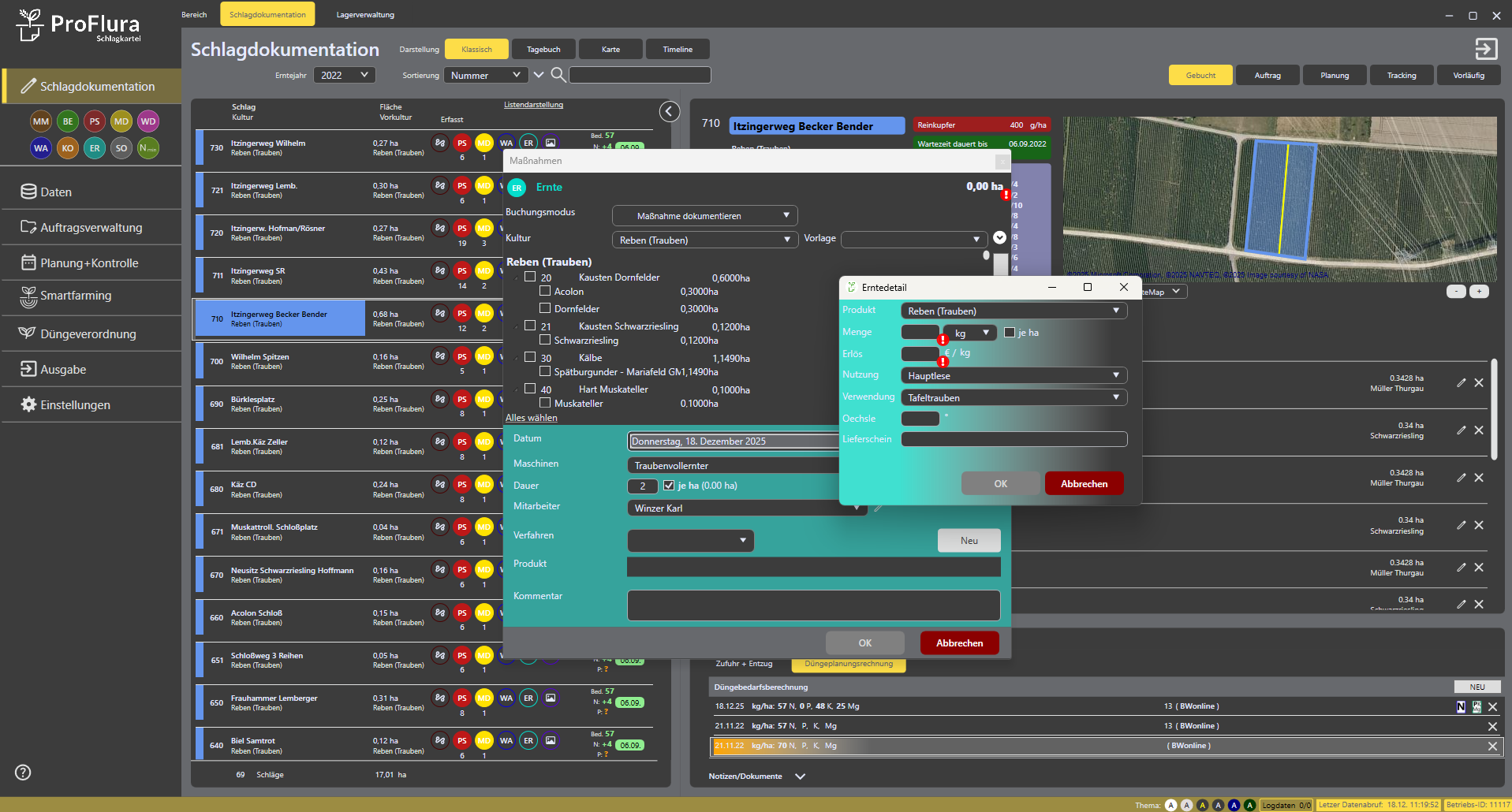Click the Lieferschein input field

(x=1014, y=439)
